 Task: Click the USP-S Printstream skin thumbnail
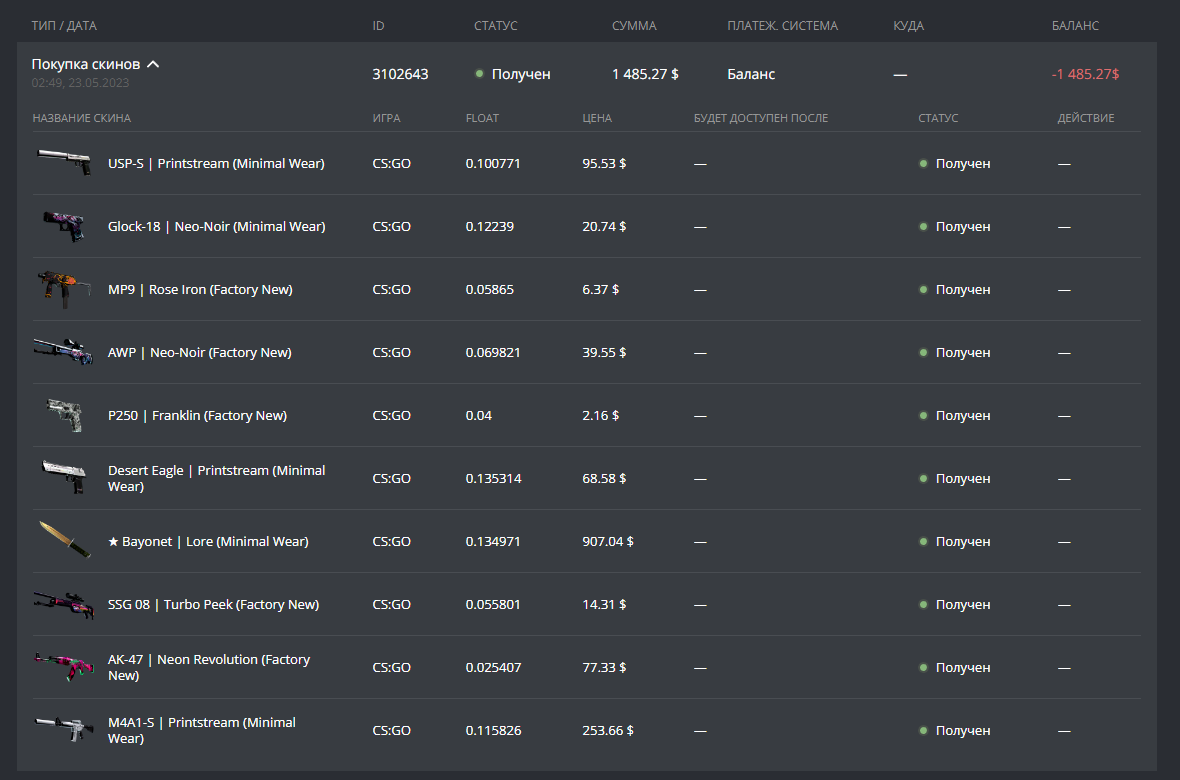click(x=64, y=163)
